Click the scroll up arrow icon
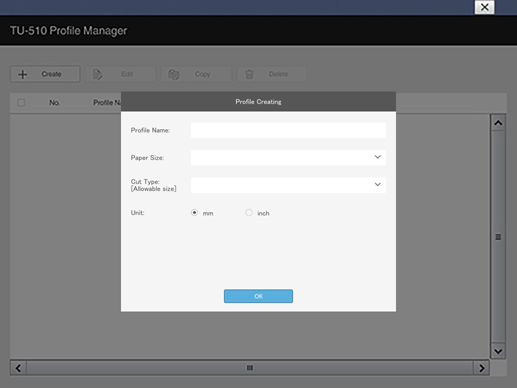 498,123
